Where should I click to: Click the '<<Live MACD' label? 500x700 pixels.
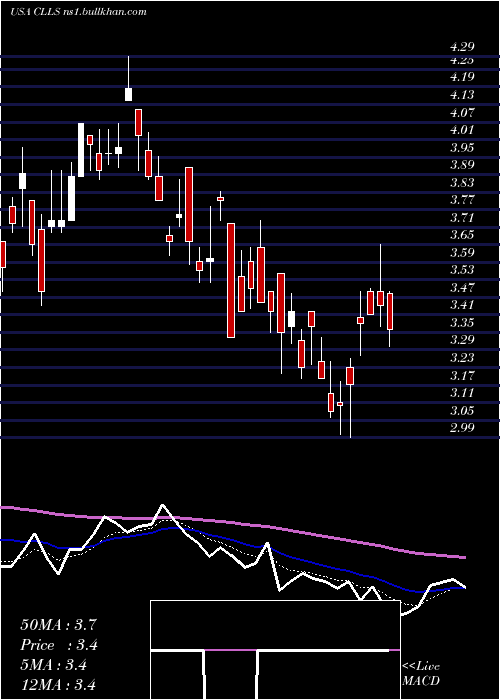point(421,673)
